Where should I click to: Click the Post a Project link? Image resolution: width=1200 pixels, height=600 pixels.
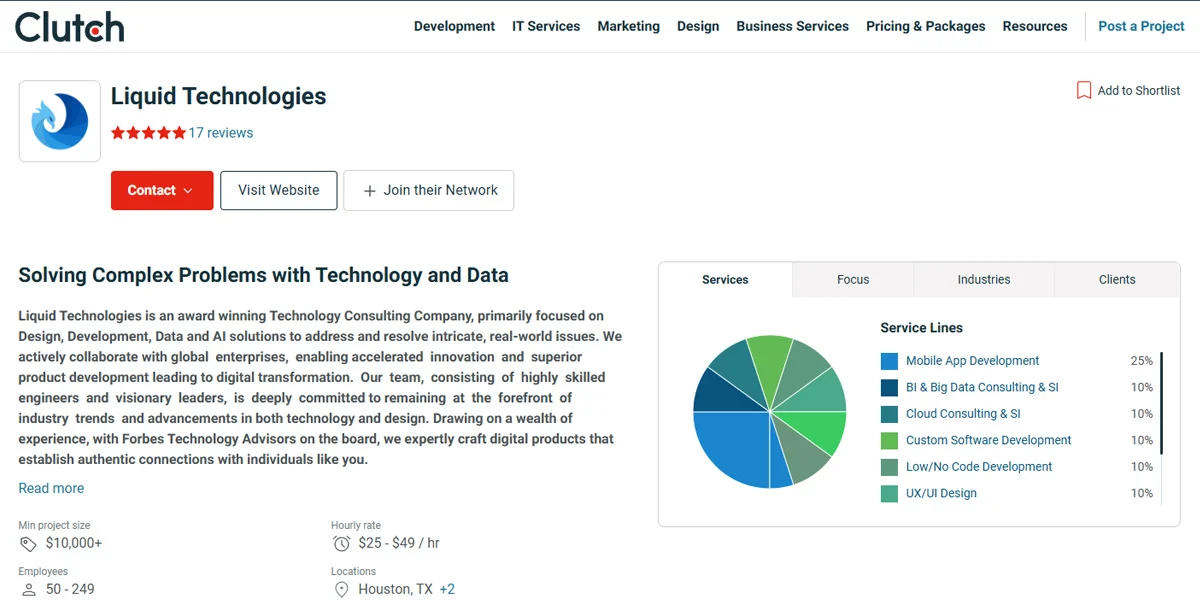coord(1141,26)
